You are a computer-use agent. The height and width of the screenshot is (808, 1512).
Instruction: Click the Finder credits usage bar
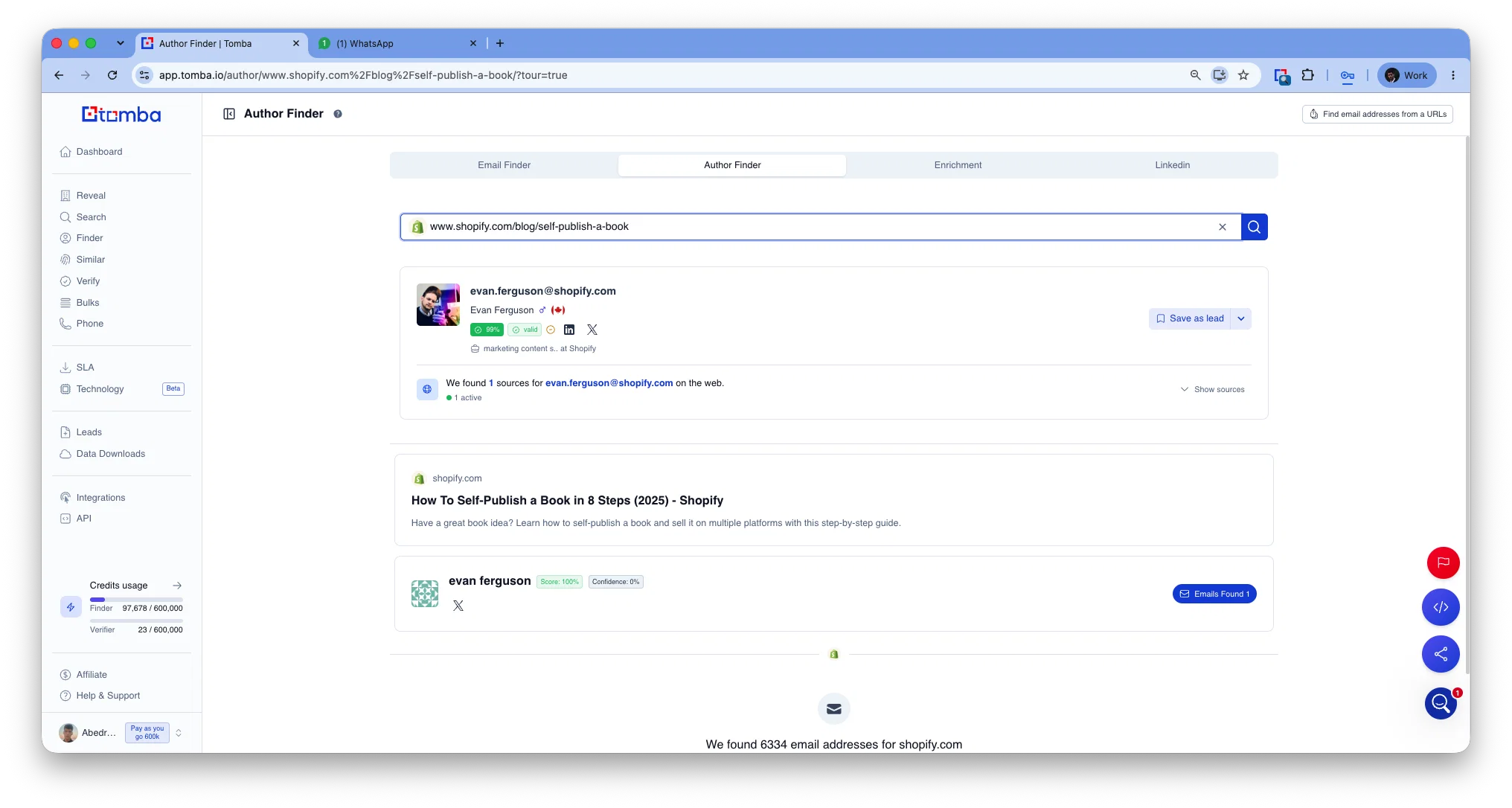pos(136,600)
